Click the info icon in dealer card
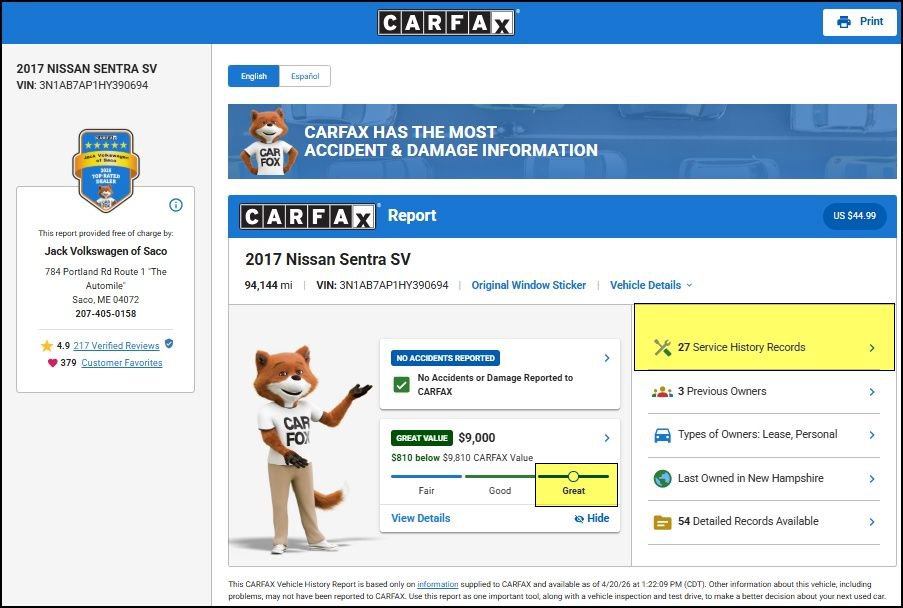 coord(176,205)
